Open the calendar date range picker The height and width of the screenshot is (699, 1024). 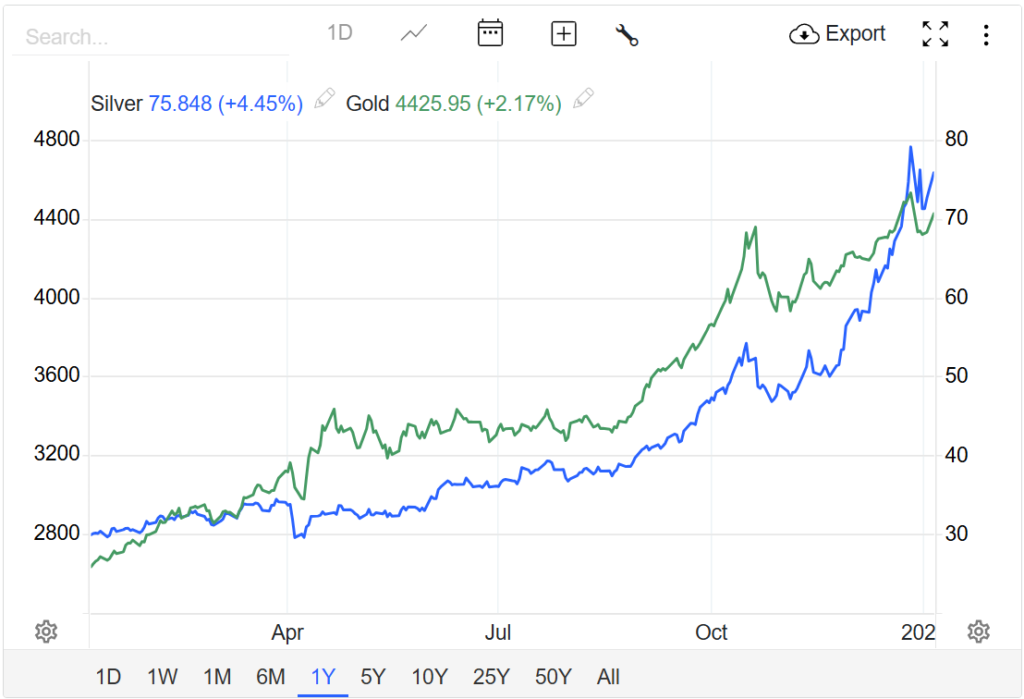point(490,33)
